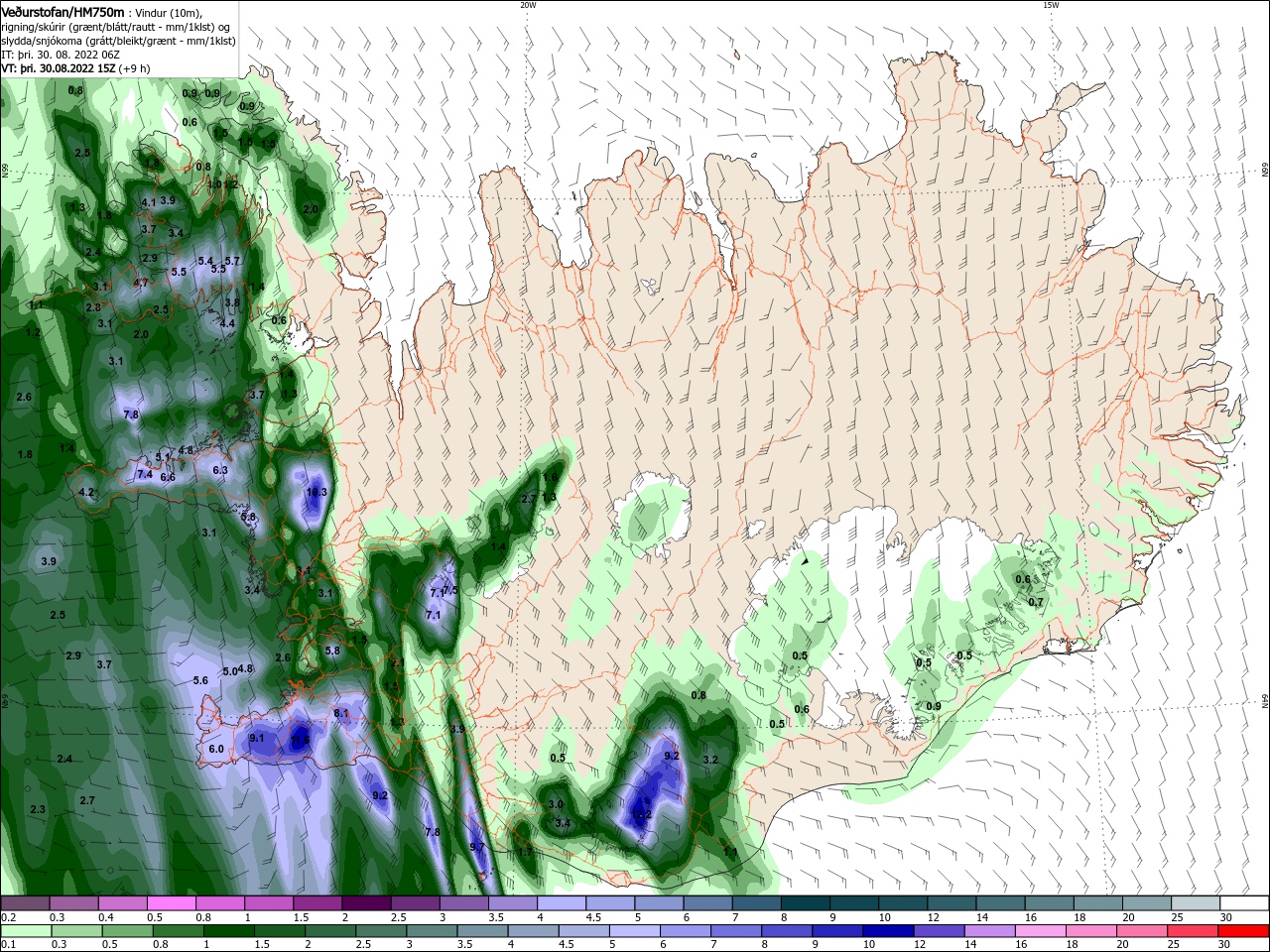Viewport: 1270px width, 952px height.
Task: Click the 'rigning/skúrir' description line in the header
Action: [x=117, y=26]
